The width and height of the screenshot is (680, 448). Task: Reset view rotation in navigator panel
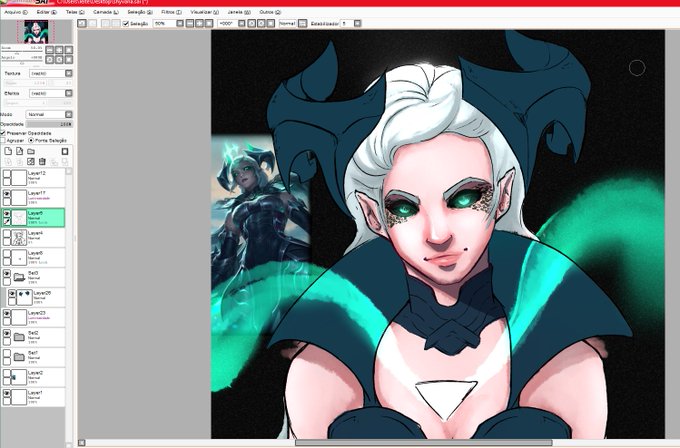(69, 59)
